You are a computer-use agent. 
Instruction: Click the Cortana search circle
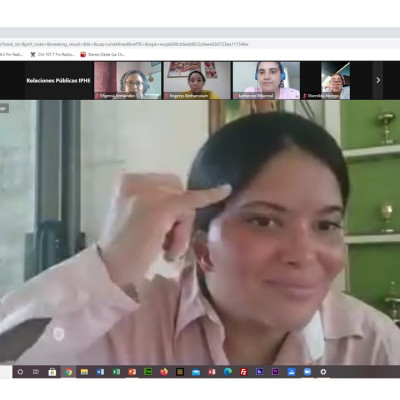20,372
